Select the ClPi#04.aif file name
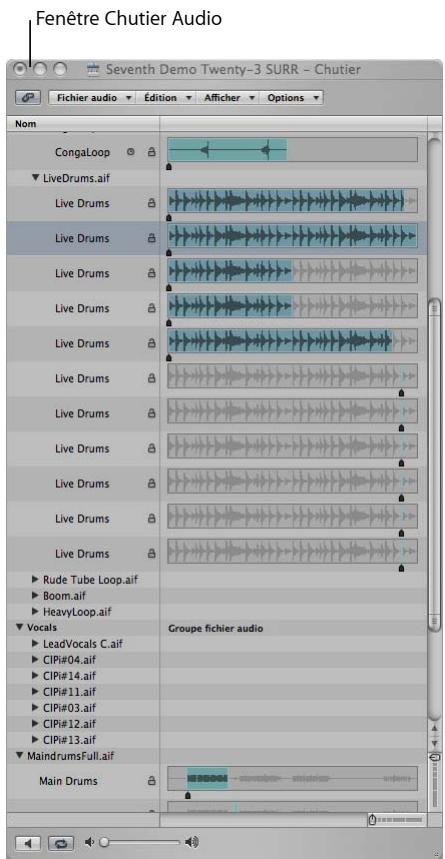Viewport: 445px width, 859px height. (x=70, y=660)
